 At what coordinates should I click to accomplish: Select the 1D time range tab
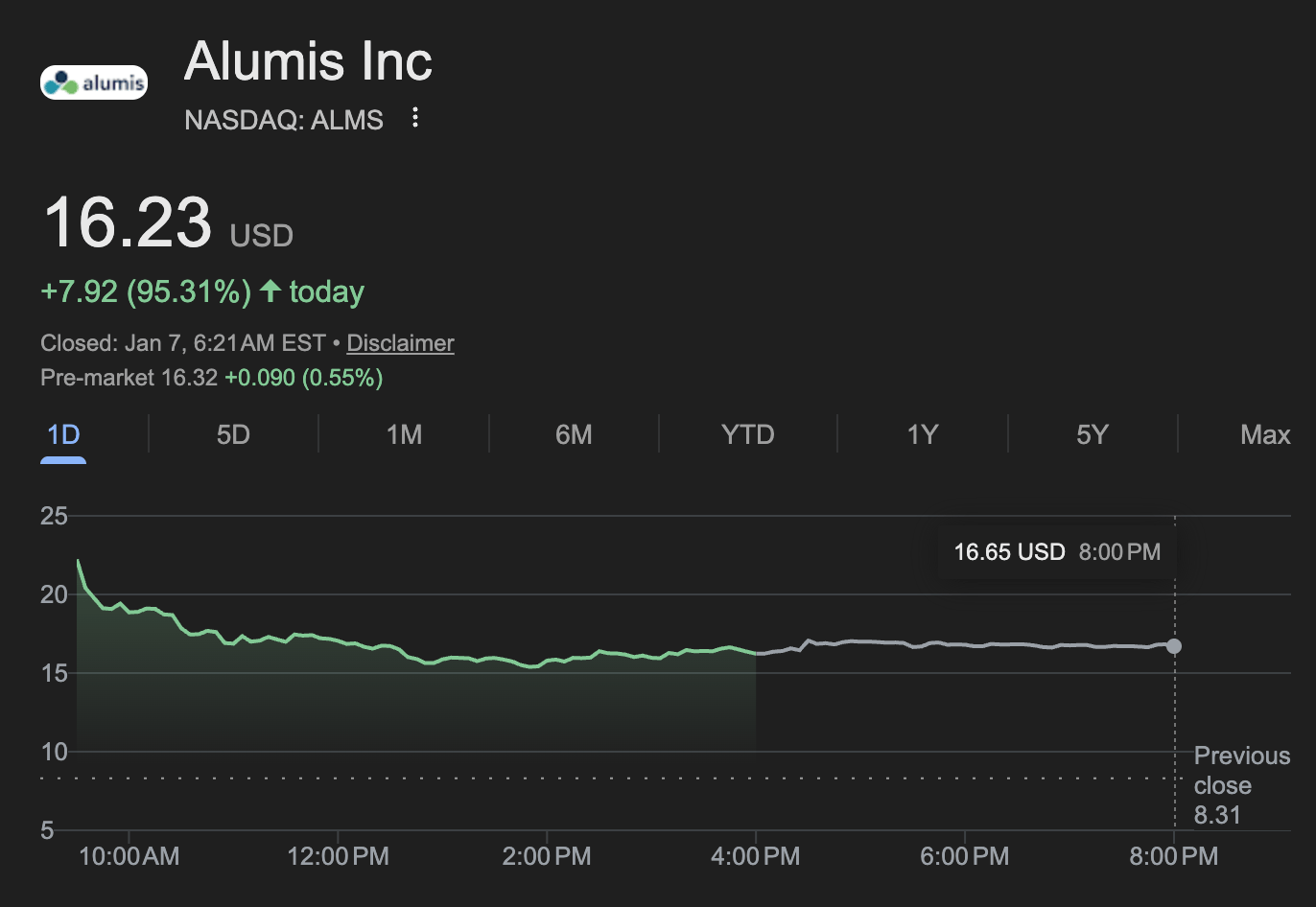click(x=63, y=435)
